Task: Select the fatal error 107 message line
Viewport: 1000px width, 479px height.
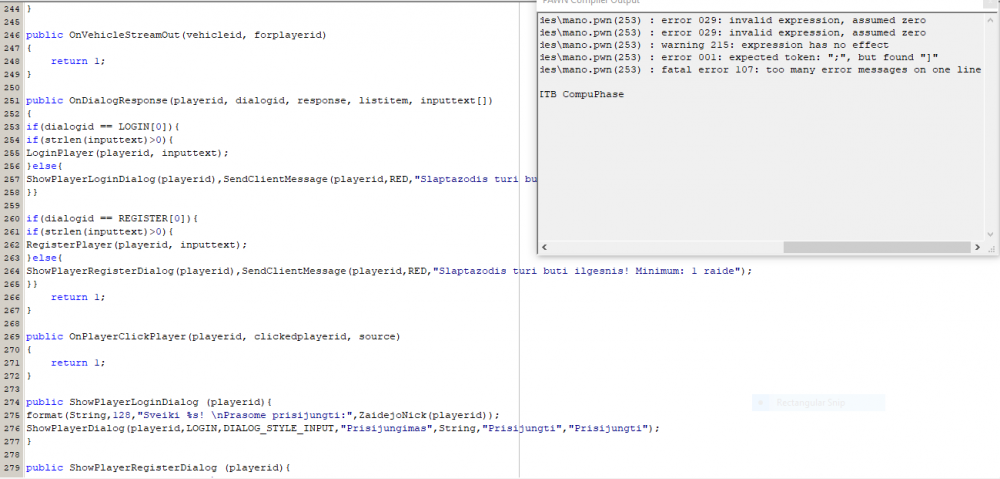Action: (x=760, y=70)
